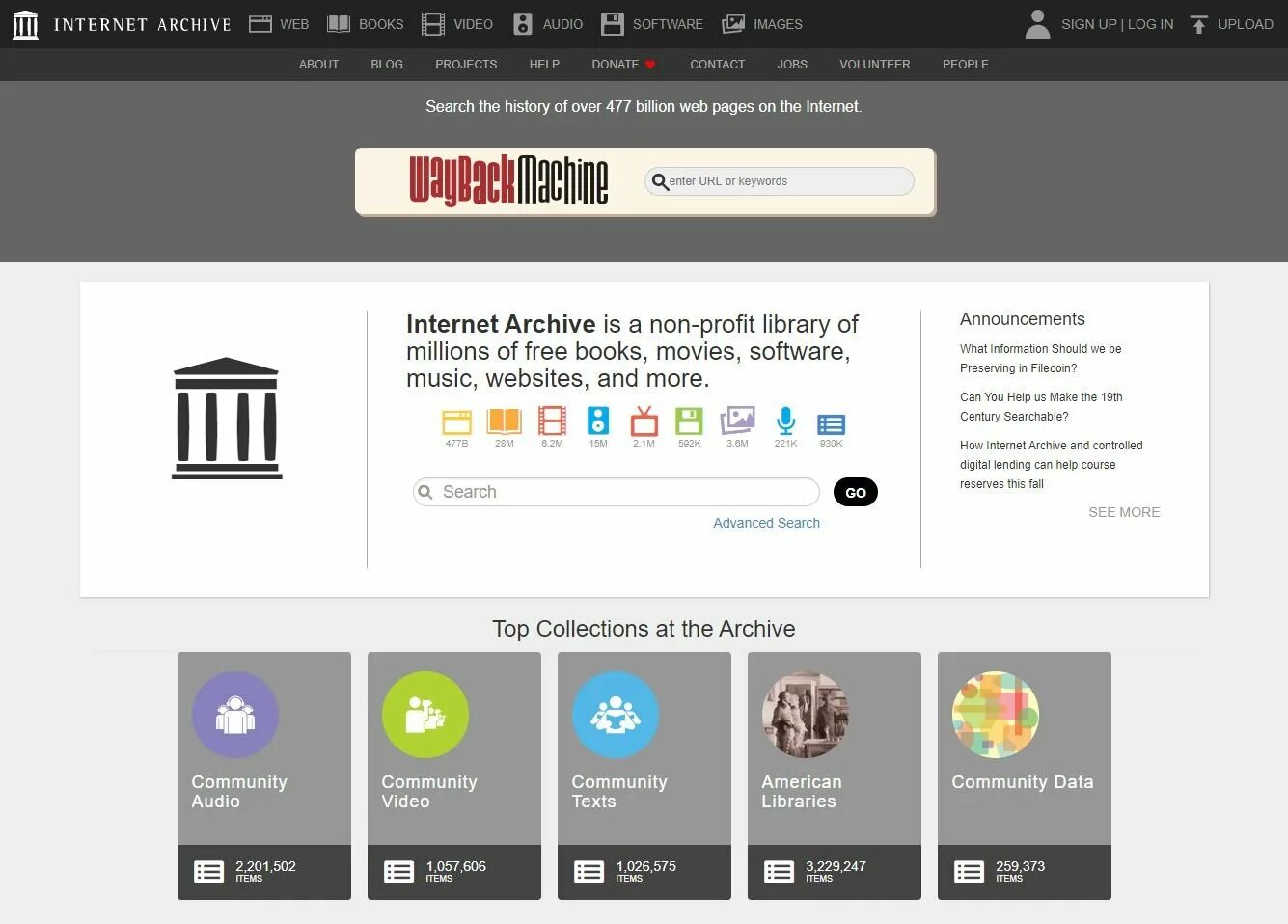Click the Upload arrow icon
The height and width of the screenshot is (924, 1288).
[x=1199, y=24]
